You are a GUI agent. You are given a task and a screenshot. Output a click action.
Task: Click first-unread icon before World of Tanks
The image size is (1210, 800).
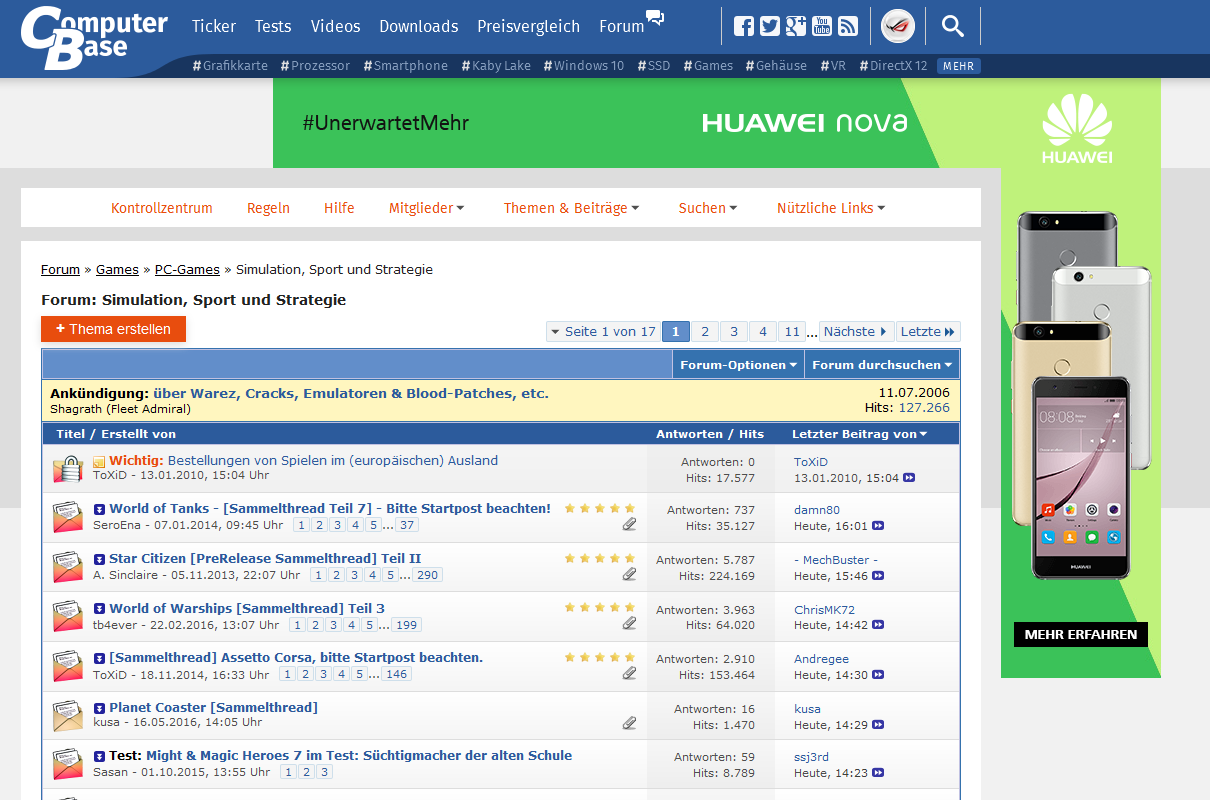99,509
